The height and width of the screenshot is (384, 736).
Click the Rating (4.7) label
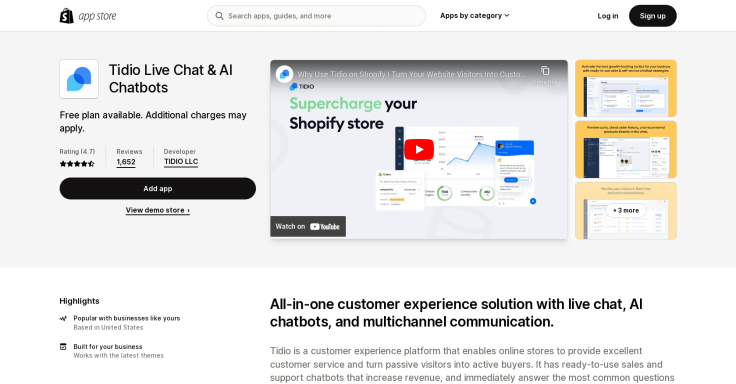click(x=77, y=152)
